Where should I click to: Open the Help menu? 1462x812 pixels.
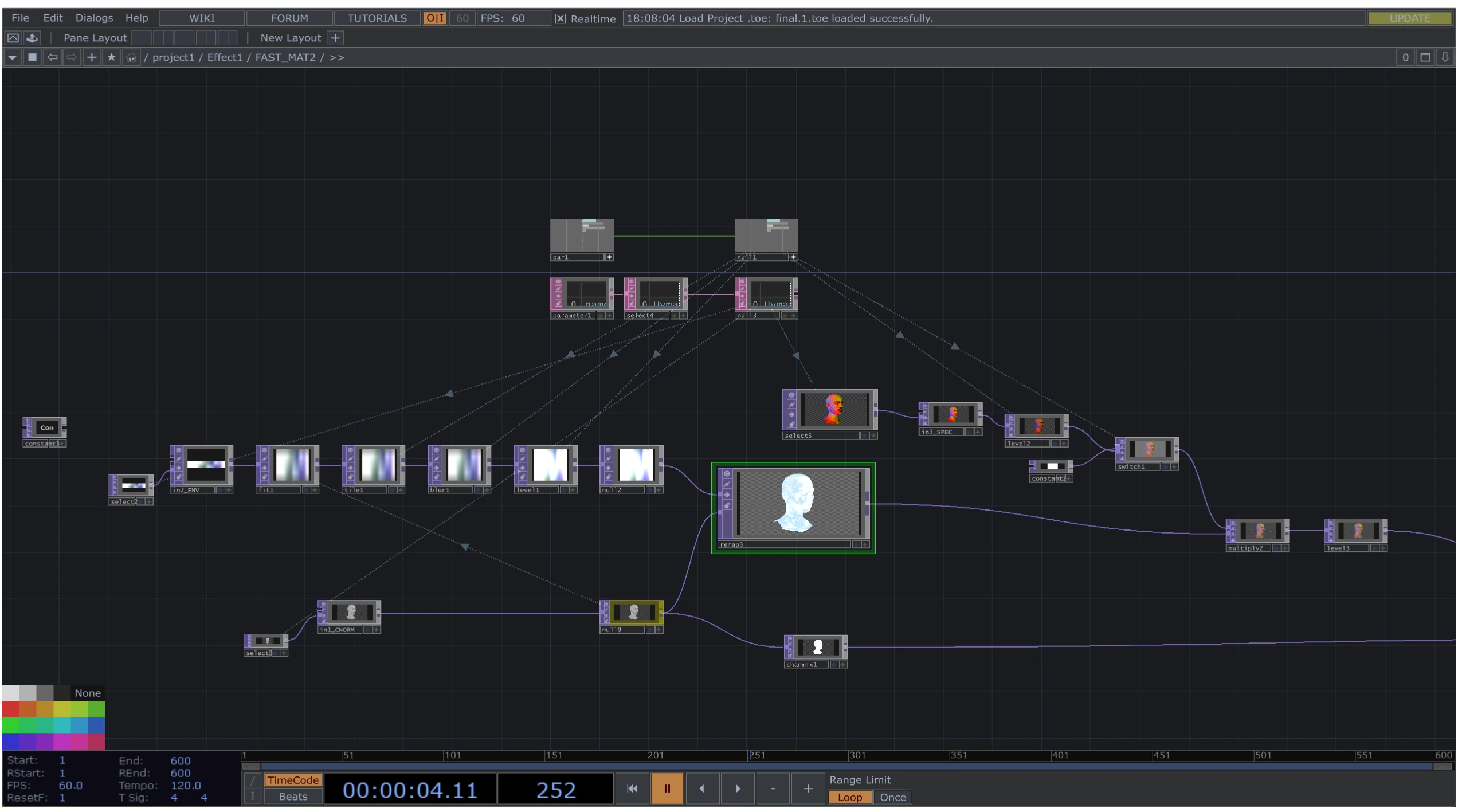136,18
